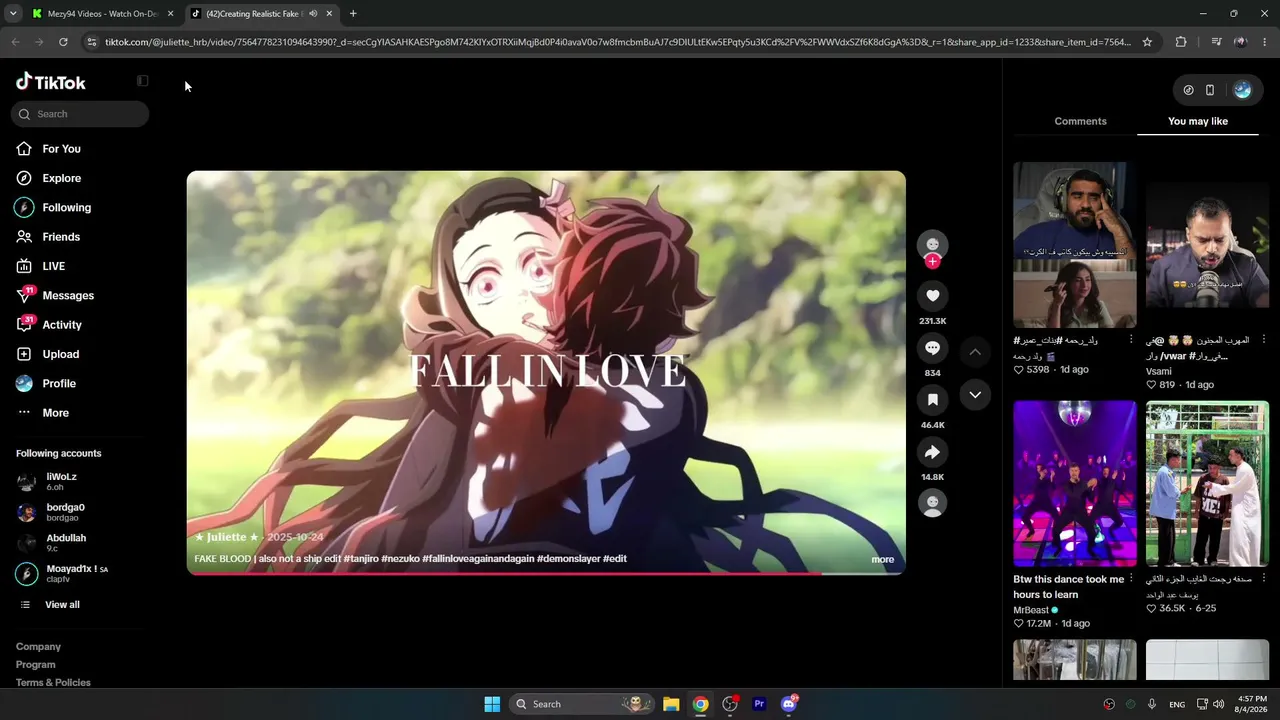The image size is (1280, 720).
Task: Bookmark this page with the star icon
Action: [x=1147, y=42]
